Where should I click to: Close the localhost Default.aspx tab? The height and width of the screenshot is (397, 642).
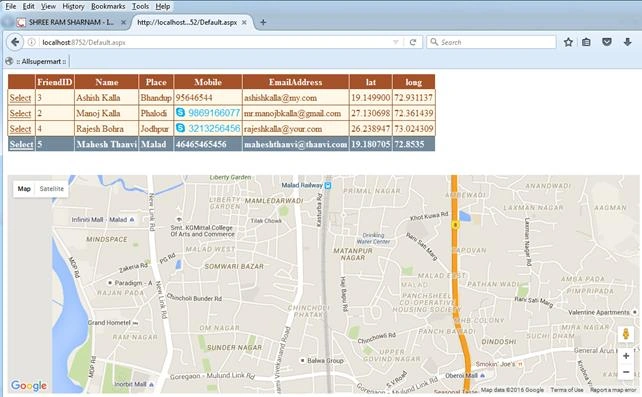pos(244,23)
